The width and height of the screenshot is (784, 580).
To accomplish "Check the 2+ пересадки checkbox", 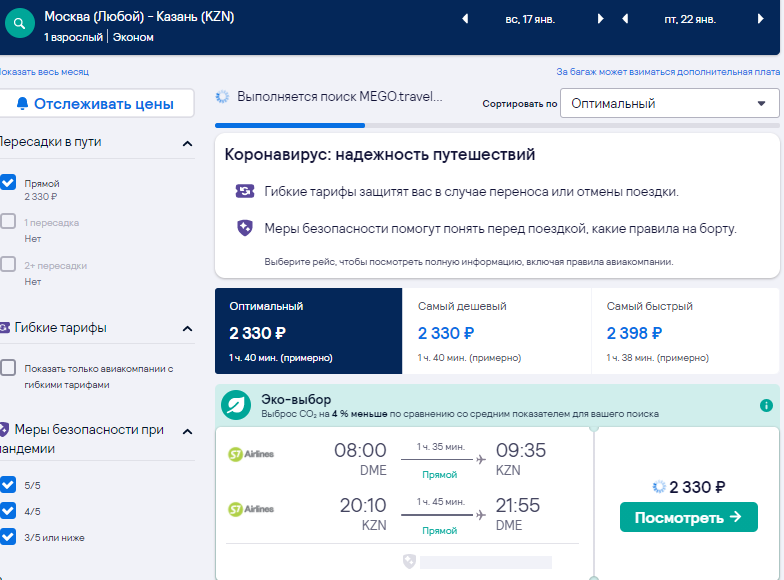I will (x=8, y=264).
